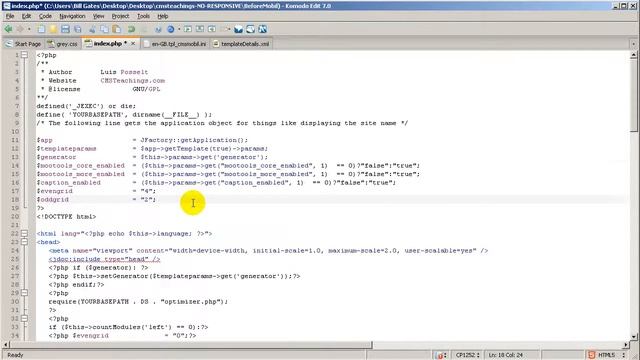Viewport: 640px width, 360px height.
Task: Click the require optimizer.php line
Action: pyautogui.click(x=138, y=302)
